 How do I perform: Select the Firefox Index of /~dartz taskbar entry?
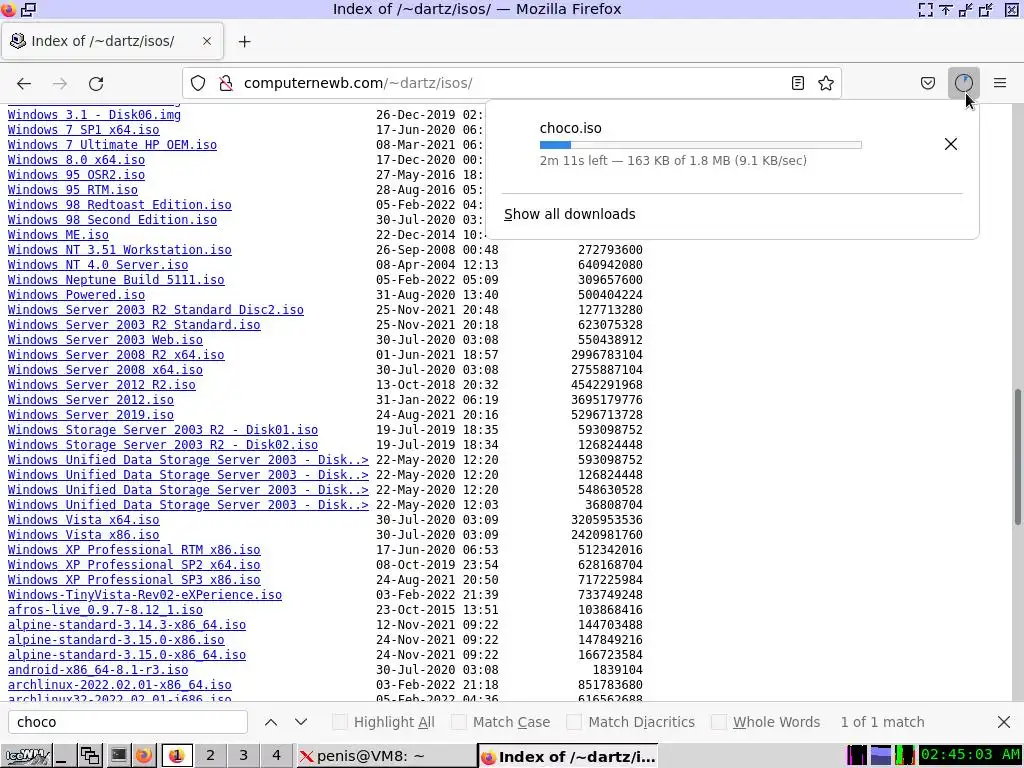[567, 756]
